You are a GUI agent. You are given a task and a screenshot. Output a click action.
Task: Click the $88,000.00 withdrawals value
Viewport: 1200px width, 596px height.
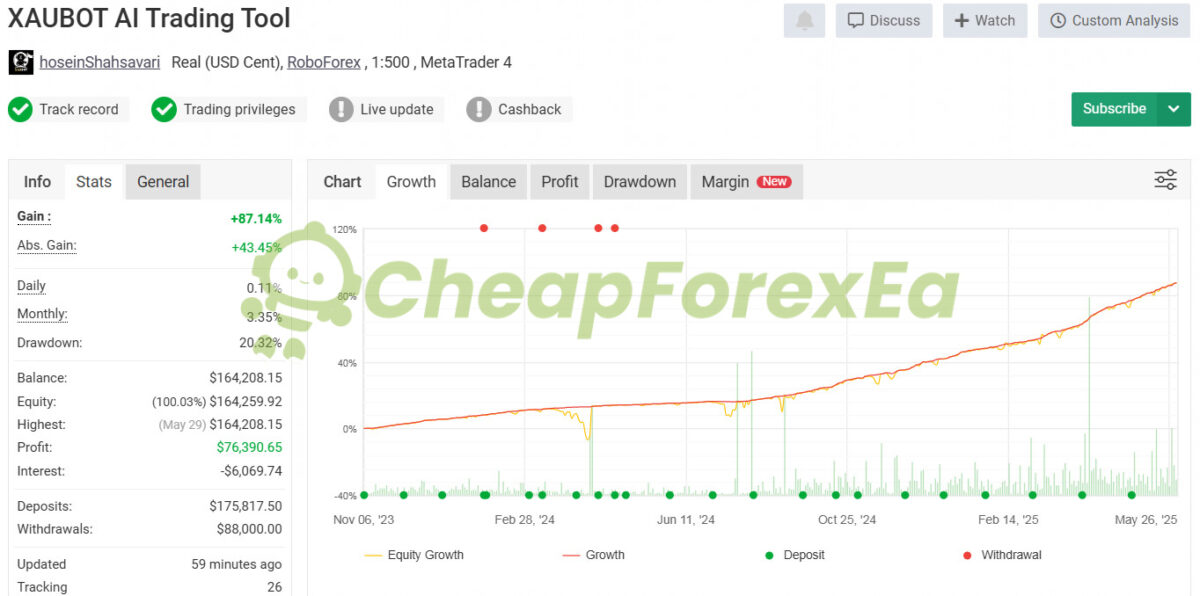(x=249, y=529)
